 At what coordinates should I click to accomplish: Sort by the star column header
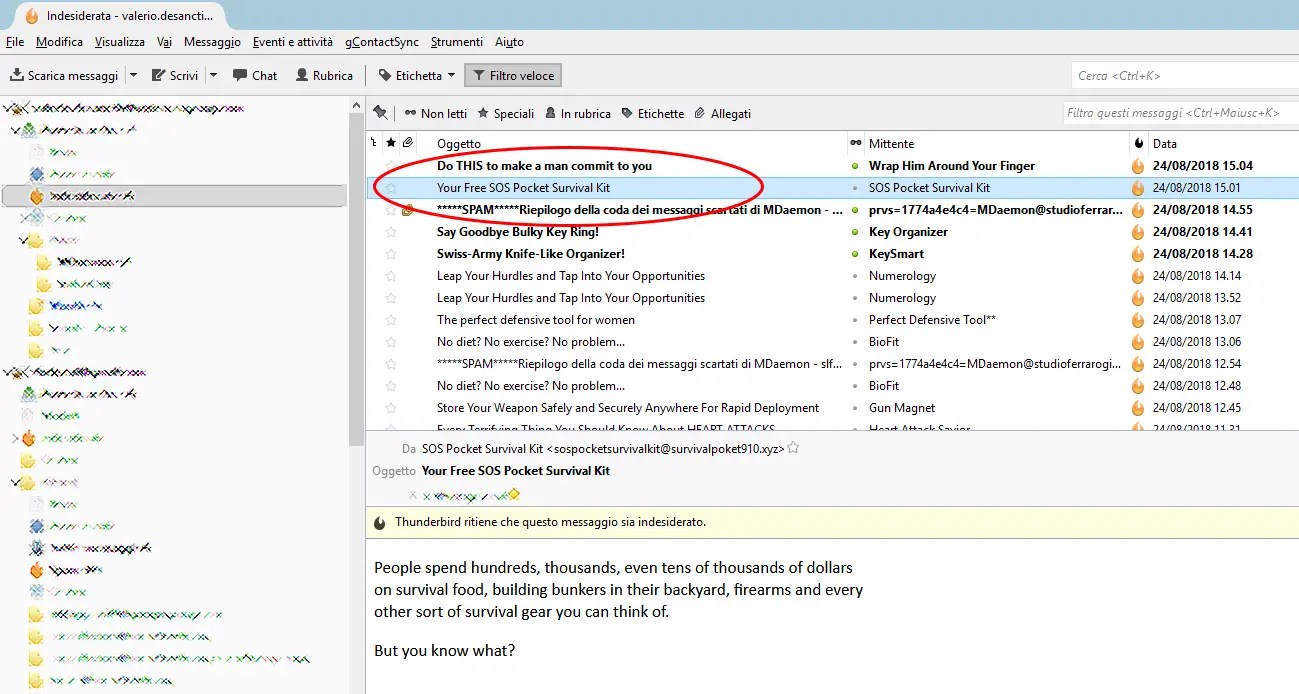391,143
